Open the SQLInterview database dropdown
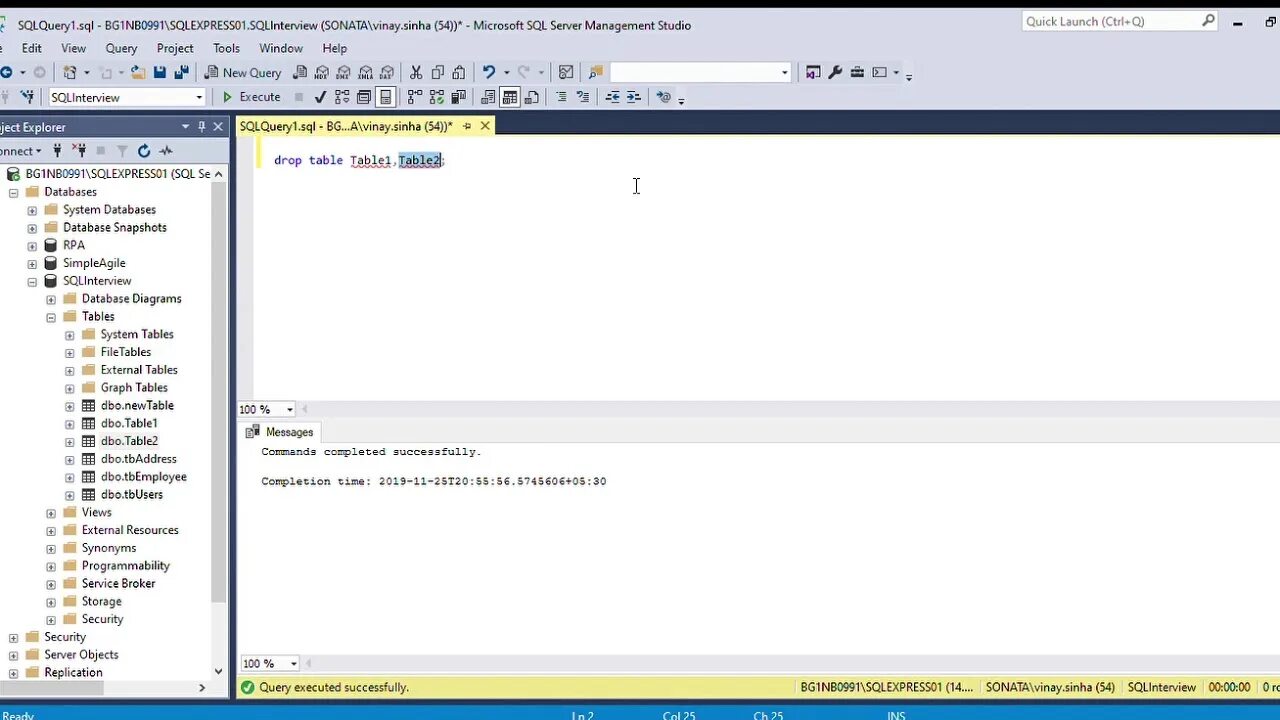The image size is (1280, 720). (199, 97)
